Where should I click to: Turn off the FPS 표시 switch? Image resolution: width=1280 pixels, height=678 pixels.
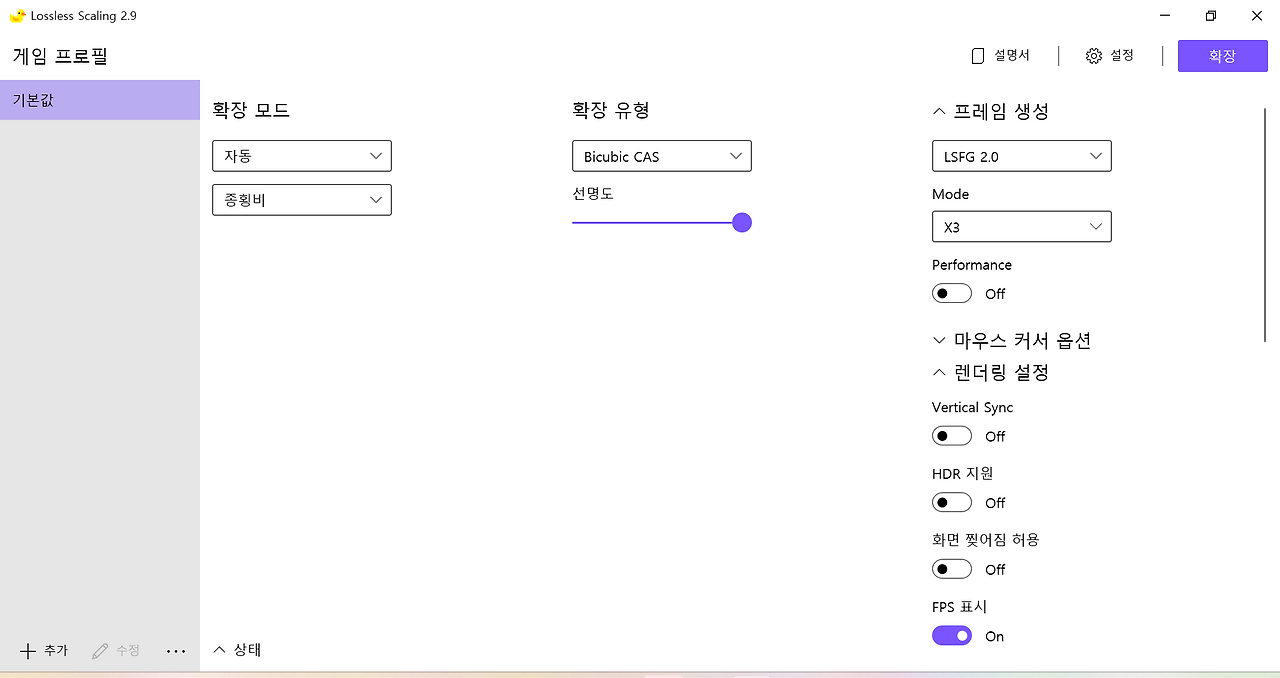(951, 635)
